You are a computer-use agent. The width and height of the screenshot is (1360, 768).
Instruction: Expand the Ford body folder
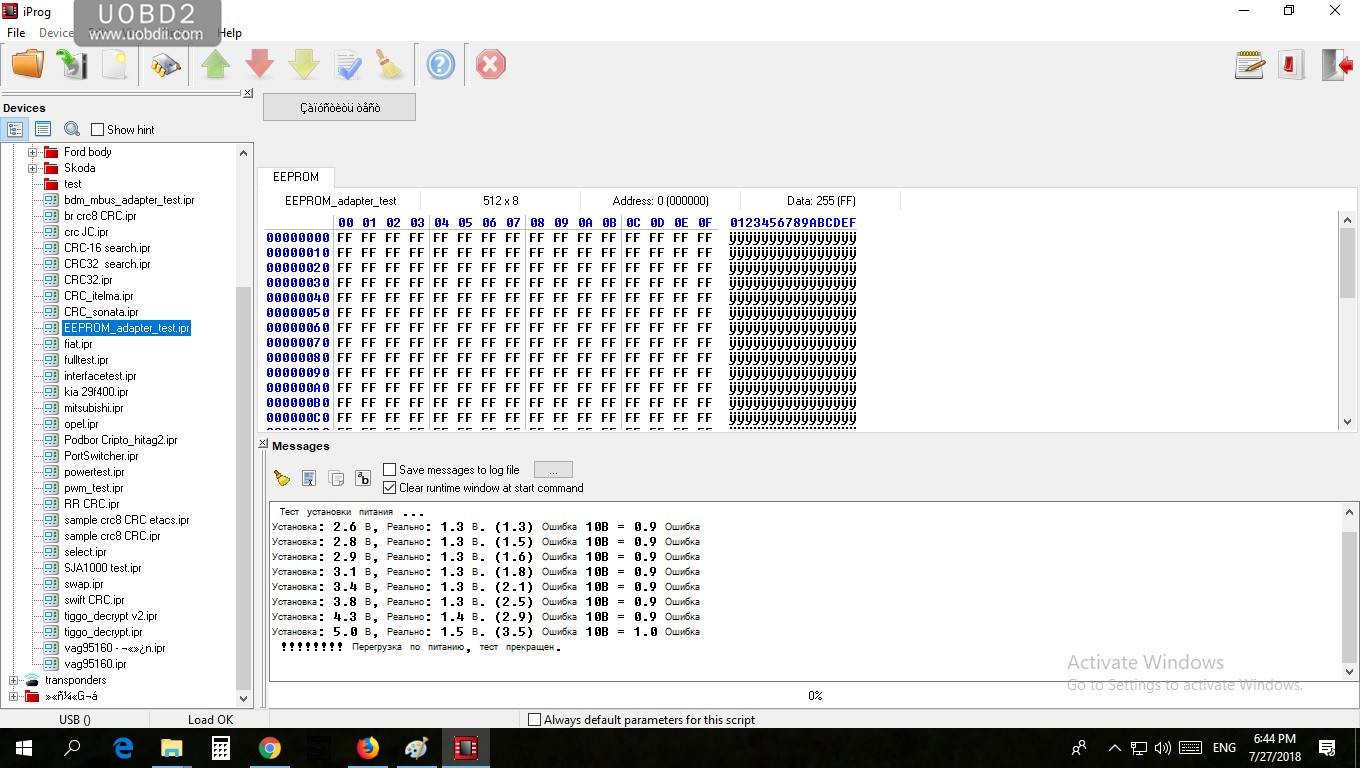(32, 152)
